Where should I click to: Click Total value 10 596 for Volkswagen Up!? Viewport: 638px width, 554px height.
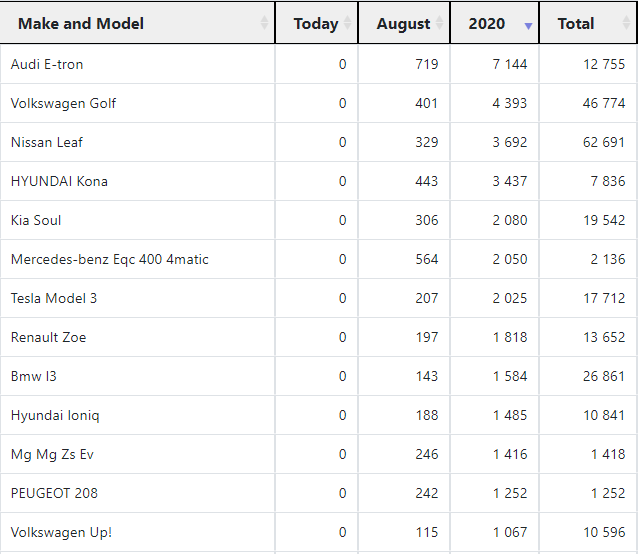coord(604,532)
